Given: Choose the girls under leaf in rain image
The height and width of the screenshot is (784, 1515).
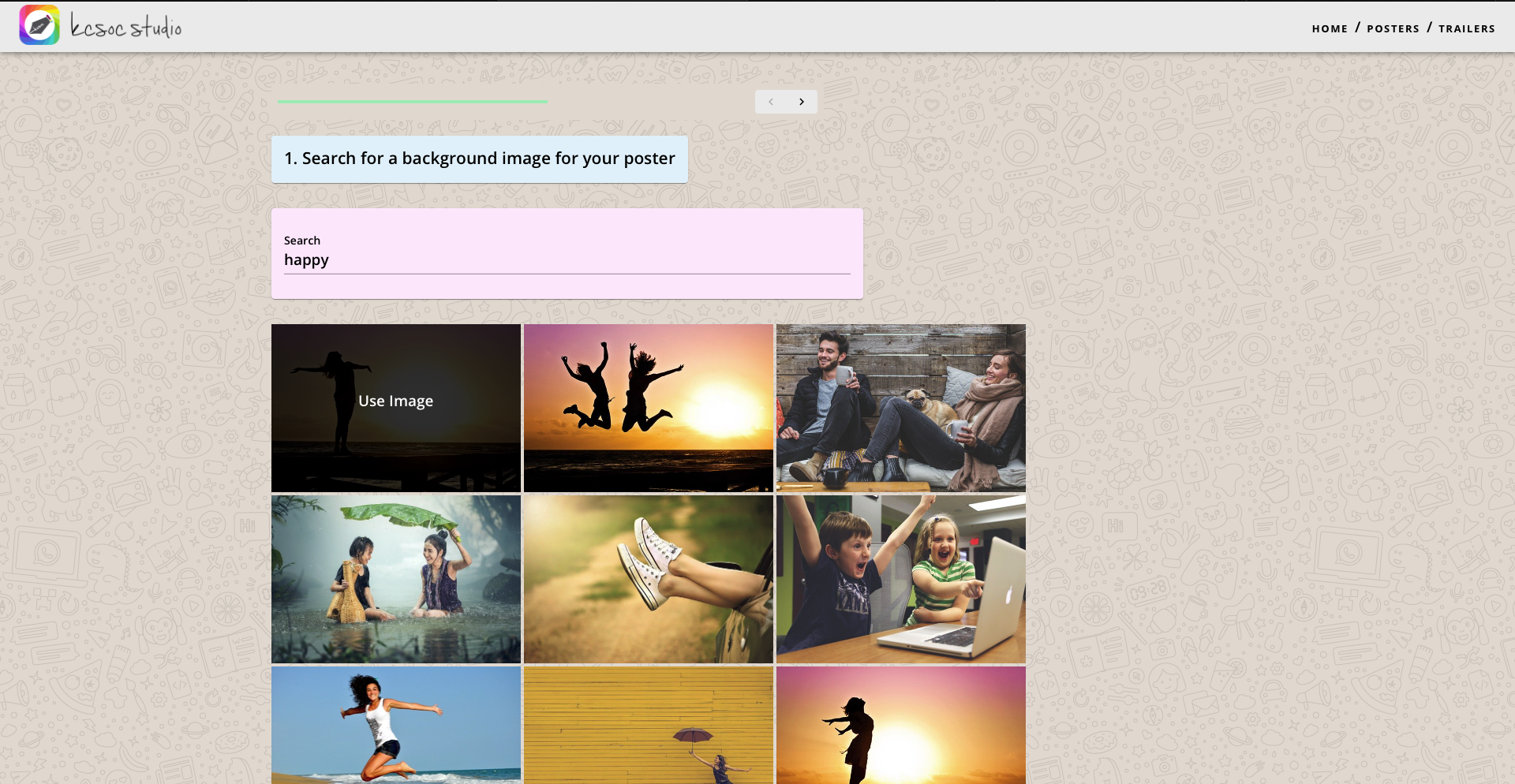Looking at the screenshot, I should pyautogui.click(x=396, y=579).
